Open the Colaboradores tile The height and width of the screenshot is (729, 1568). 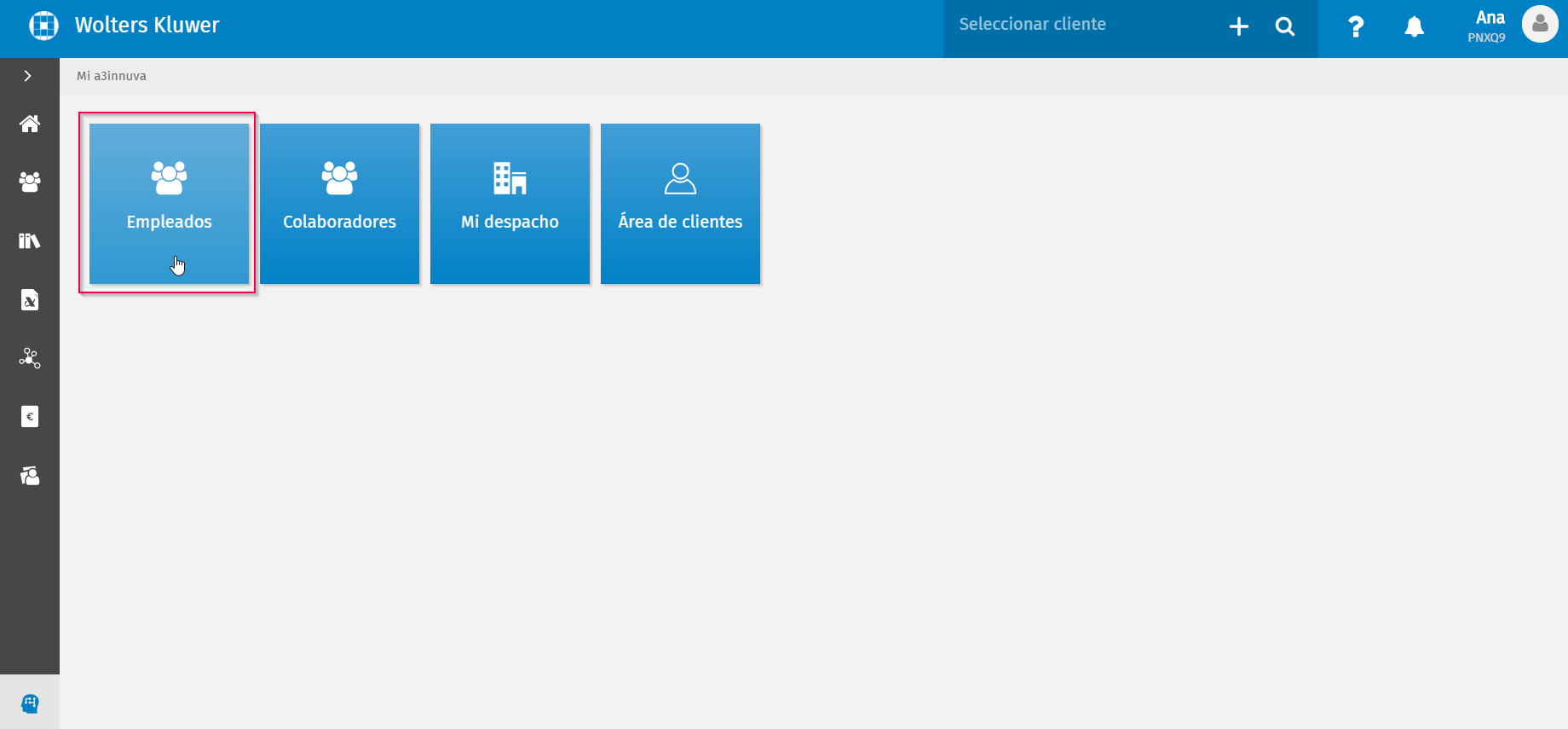click(339, 204)
